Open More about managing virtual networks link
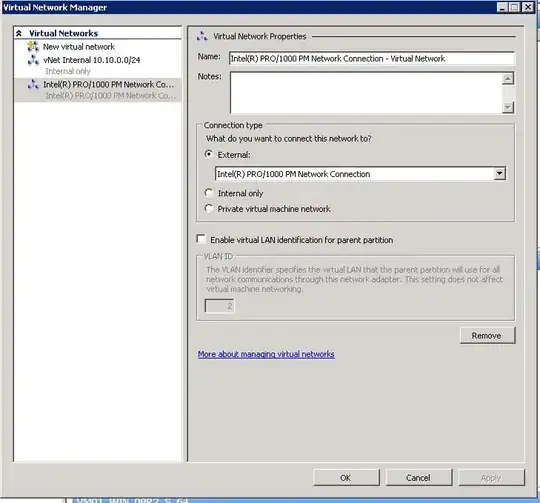The width and height of the screenshot is (540, 503). (266, 354)
